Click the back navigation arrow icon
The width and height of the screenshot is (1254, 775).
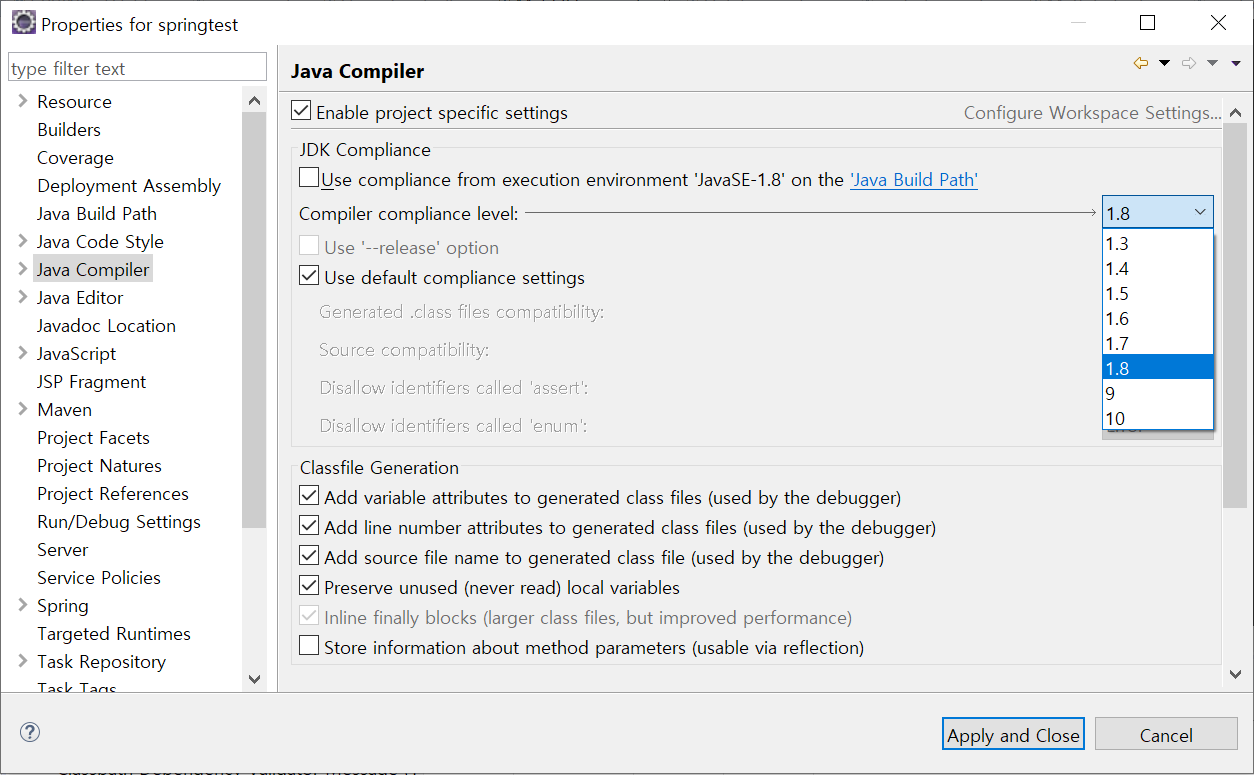(x=1140, y=63)
